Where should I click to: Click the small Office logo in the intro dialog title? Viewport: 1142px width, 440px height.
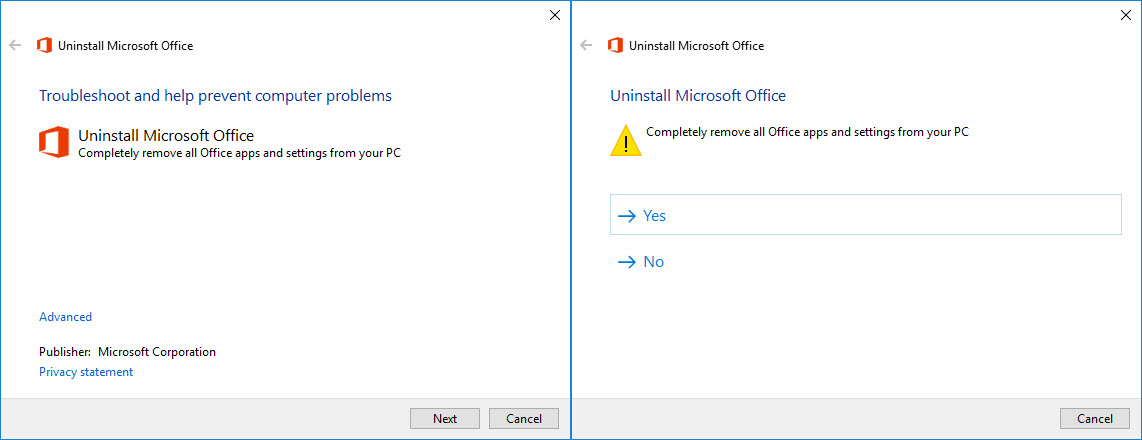click(44, 45)
